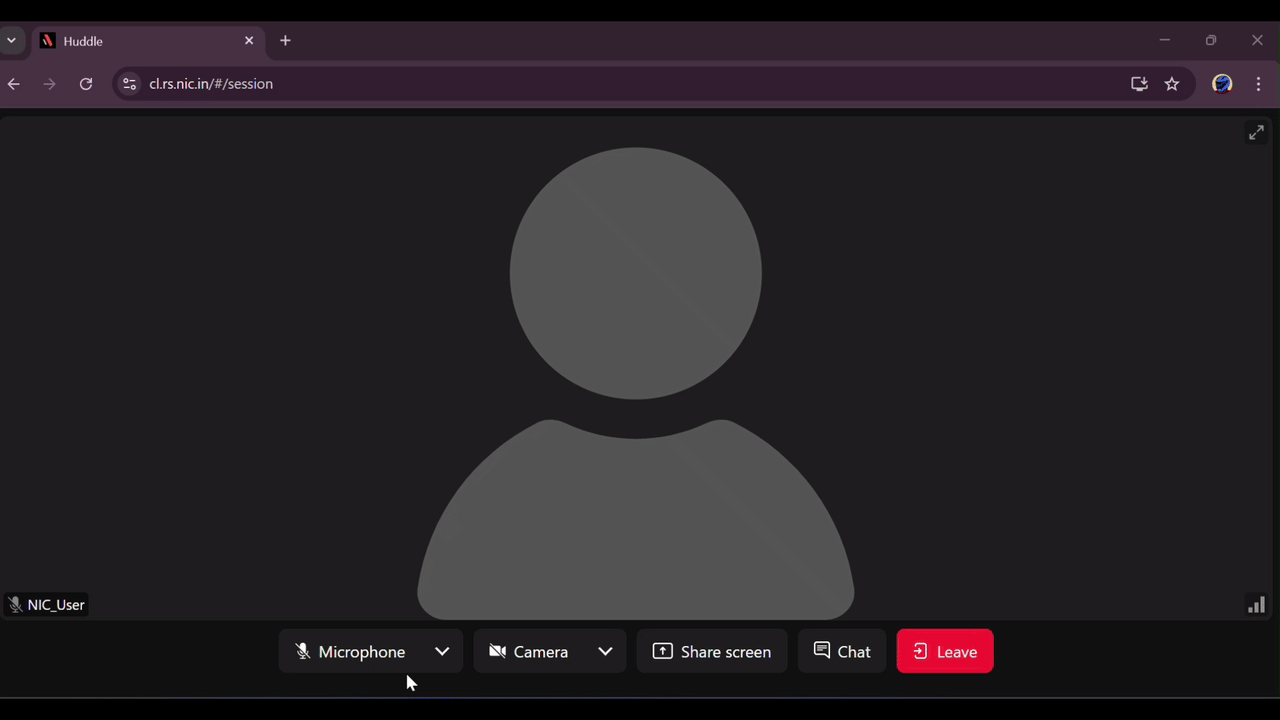
Task: Open the Microphone device dropdown chevron
Action: 442,651
